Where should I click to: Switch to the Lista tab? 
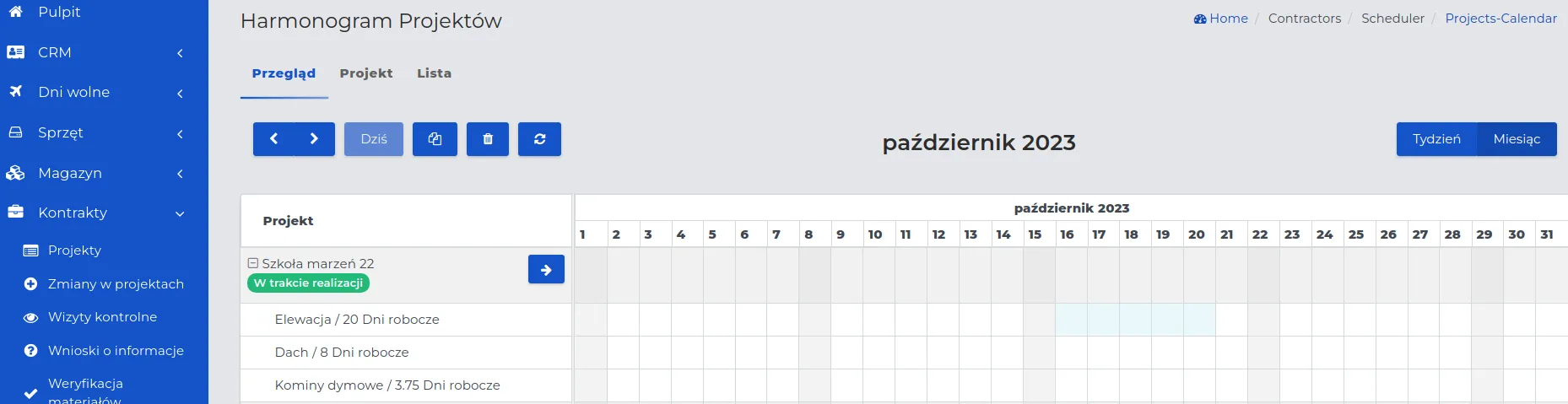click(434, 73)
